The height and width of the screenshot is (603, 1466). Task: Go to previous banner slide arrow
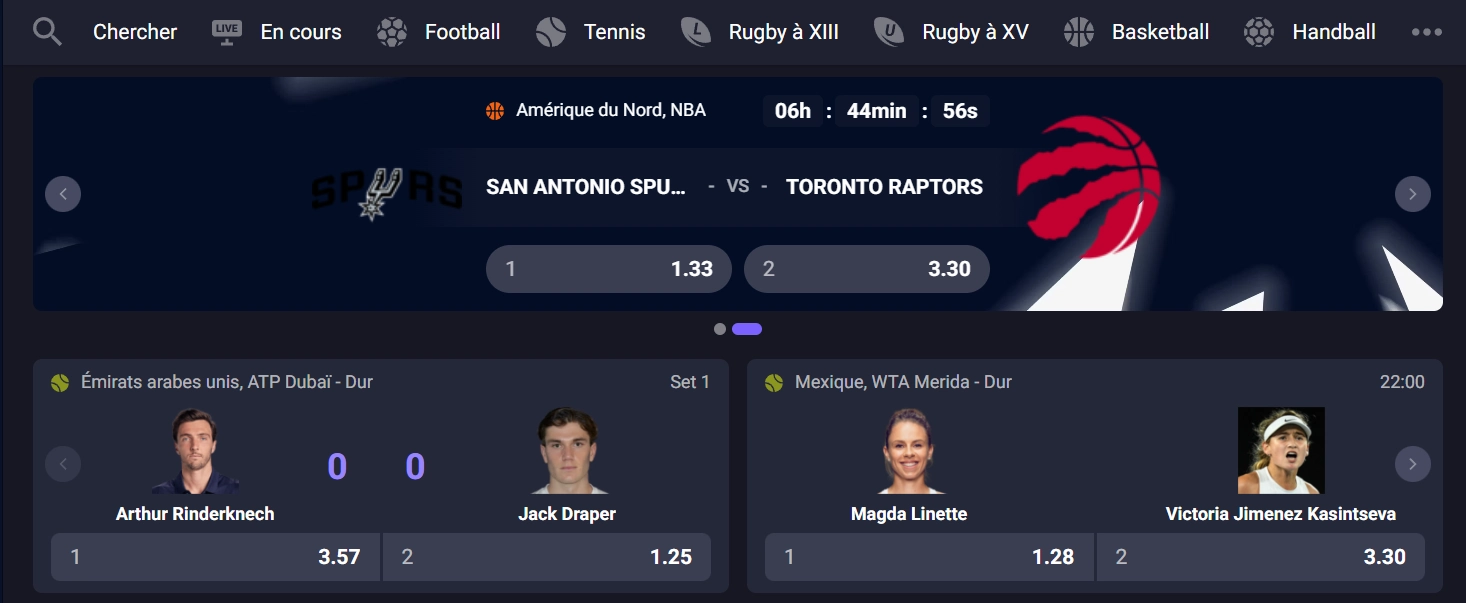[x=63, y=194]
